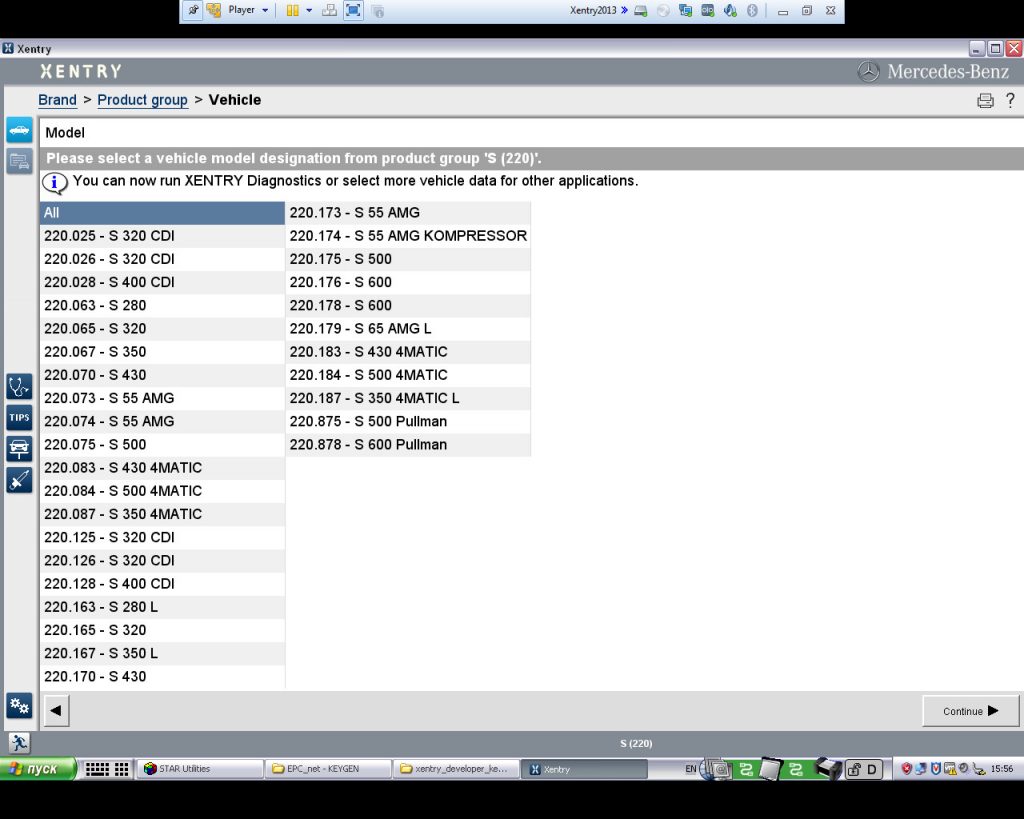Screen dimensions: 1024x819
Task: Go back to Product group breadcrumb
Action: [142, 100]
